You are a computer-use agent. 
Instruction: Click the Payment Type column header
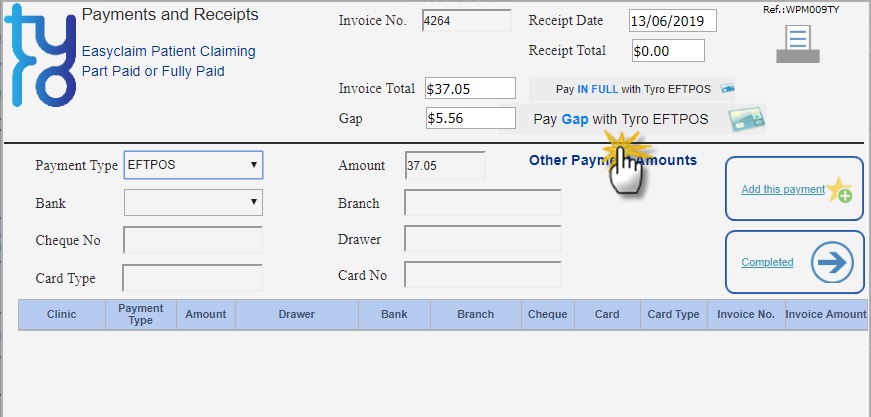point(141,314)
